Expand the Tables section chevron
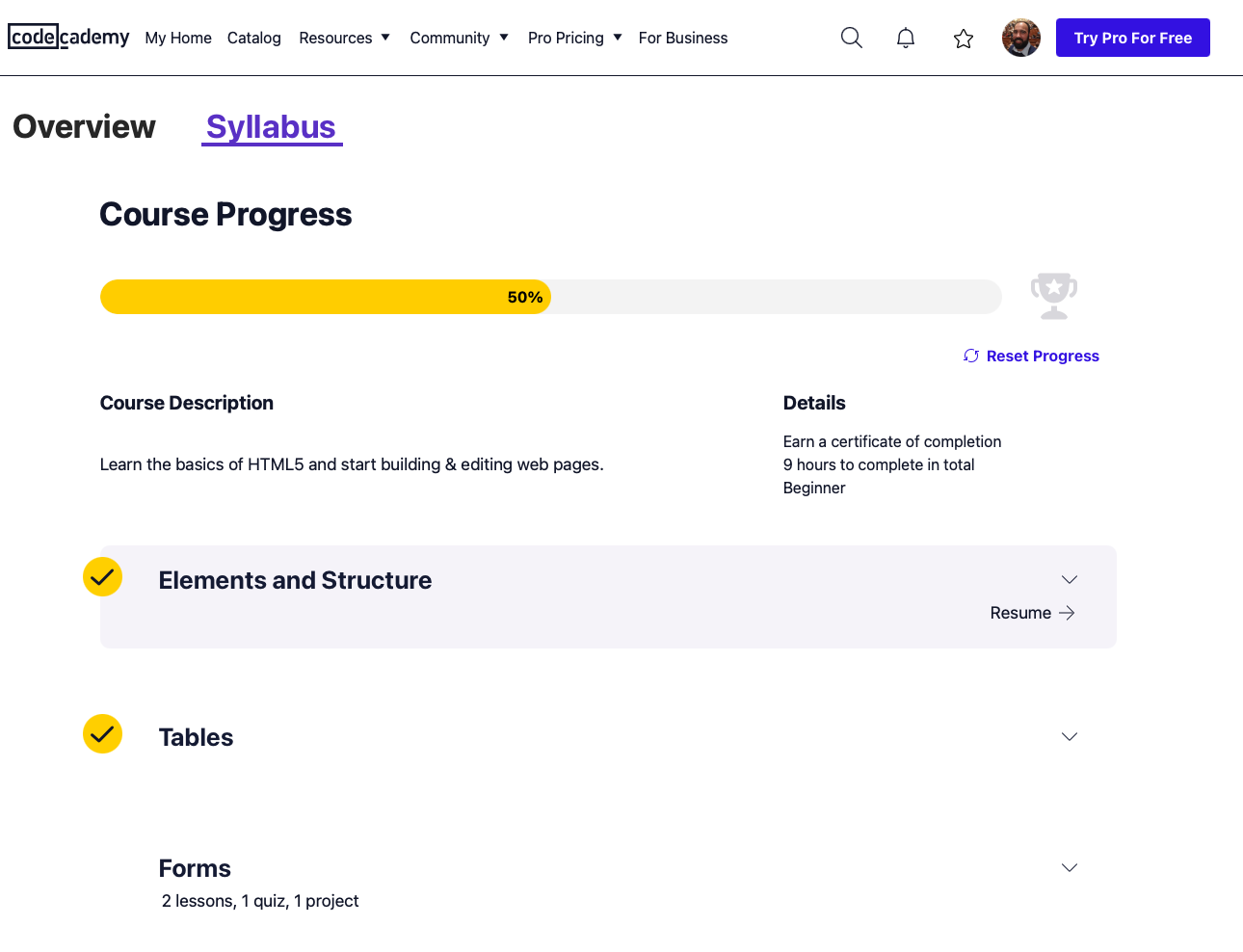This screenshot has width=1243, height=952. click(x=1069, y=736)
